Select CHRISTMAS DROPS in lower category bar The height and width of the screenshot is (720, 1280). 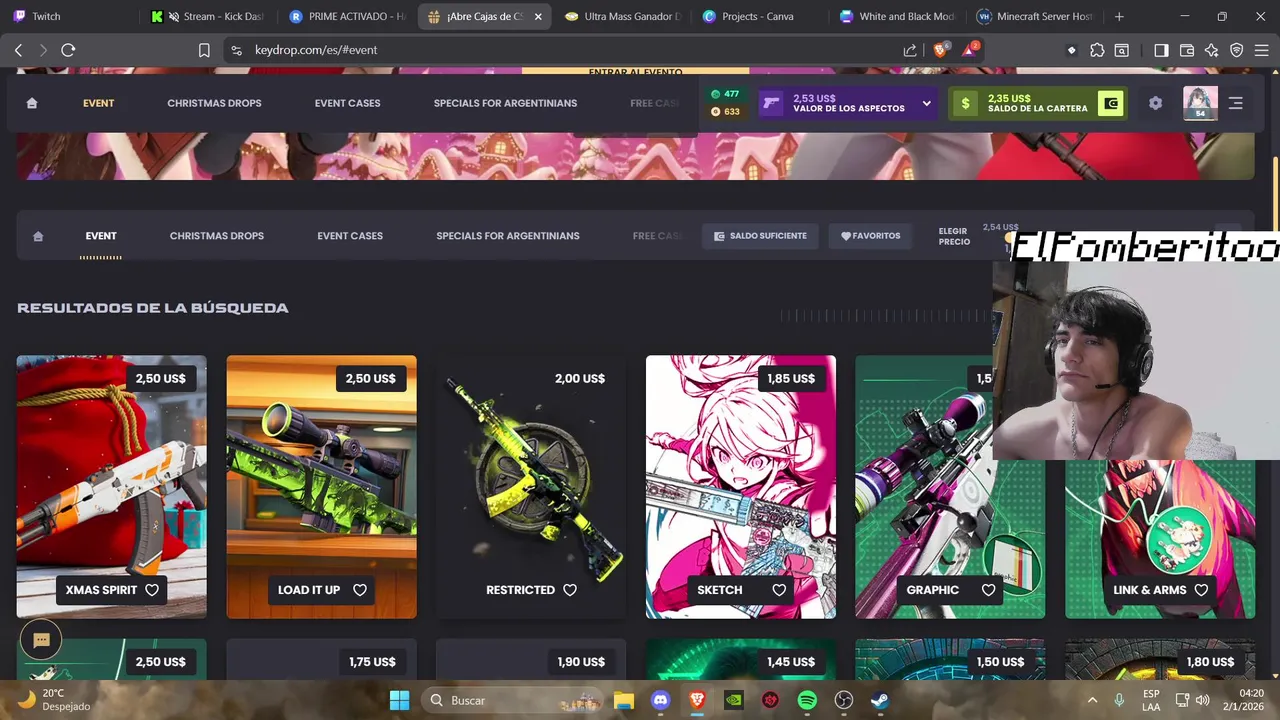(217, 236)
